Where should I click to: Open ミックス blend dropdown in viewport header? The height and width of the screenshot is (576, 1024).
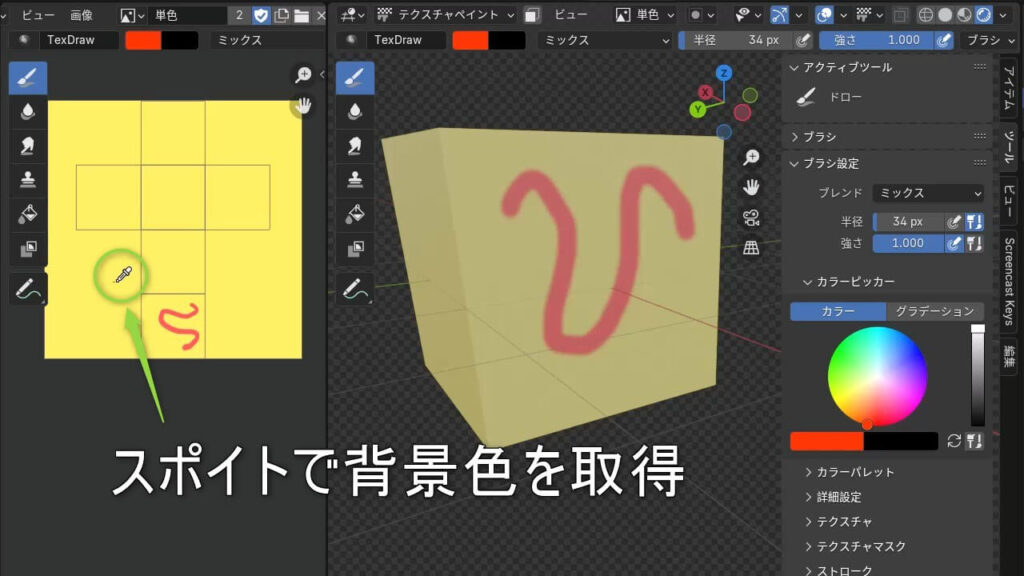tap(605, 40)
